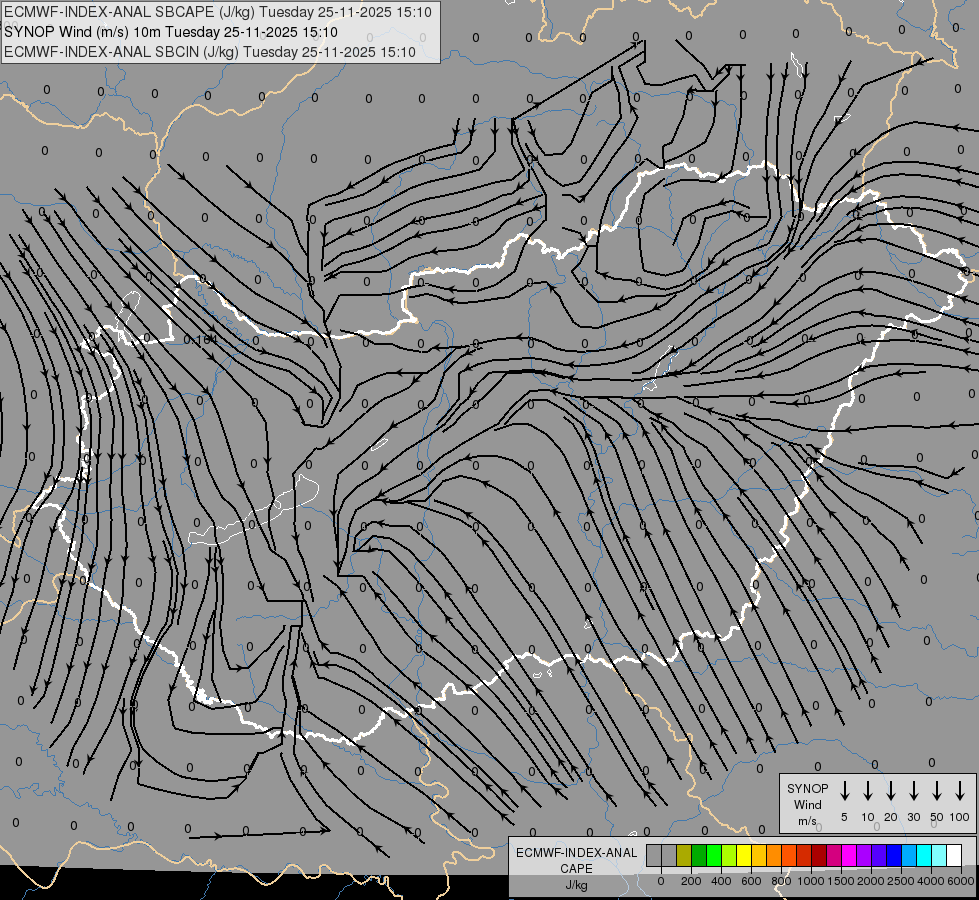Pick the yellow-green lime CAPE swatch
This screenshot has height=900, width=979.
pos(729,855)
